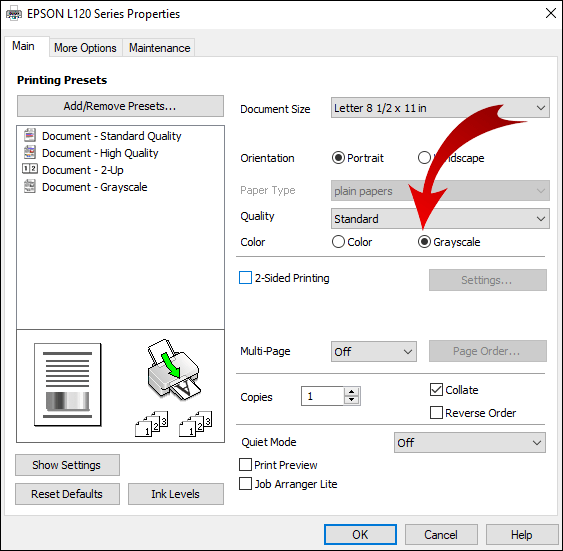Viewport: 563px width, 551px height.
Task: Click Reset Defaults button
Action: pyautogui.click(x=67, y=494)
